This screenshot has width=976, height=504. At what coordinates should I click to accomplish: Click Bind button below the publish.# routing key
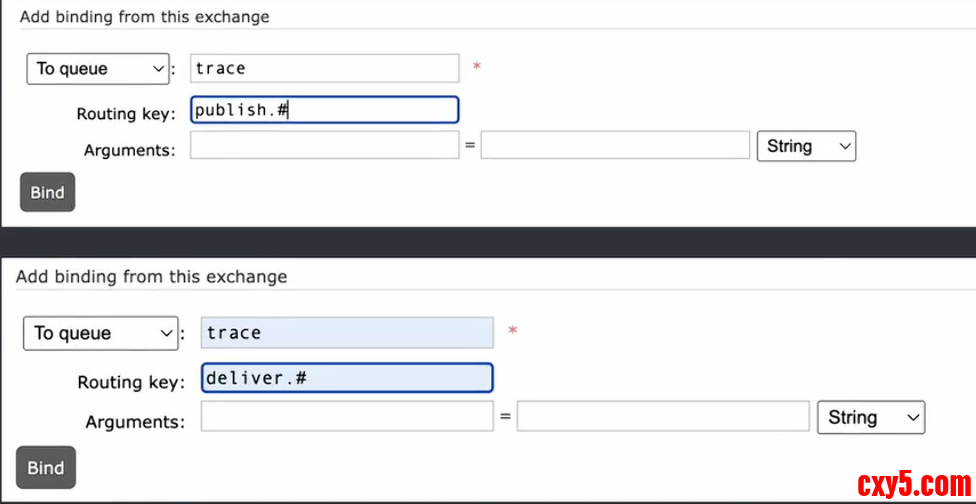pyautogui.click(x=47, y=192)
